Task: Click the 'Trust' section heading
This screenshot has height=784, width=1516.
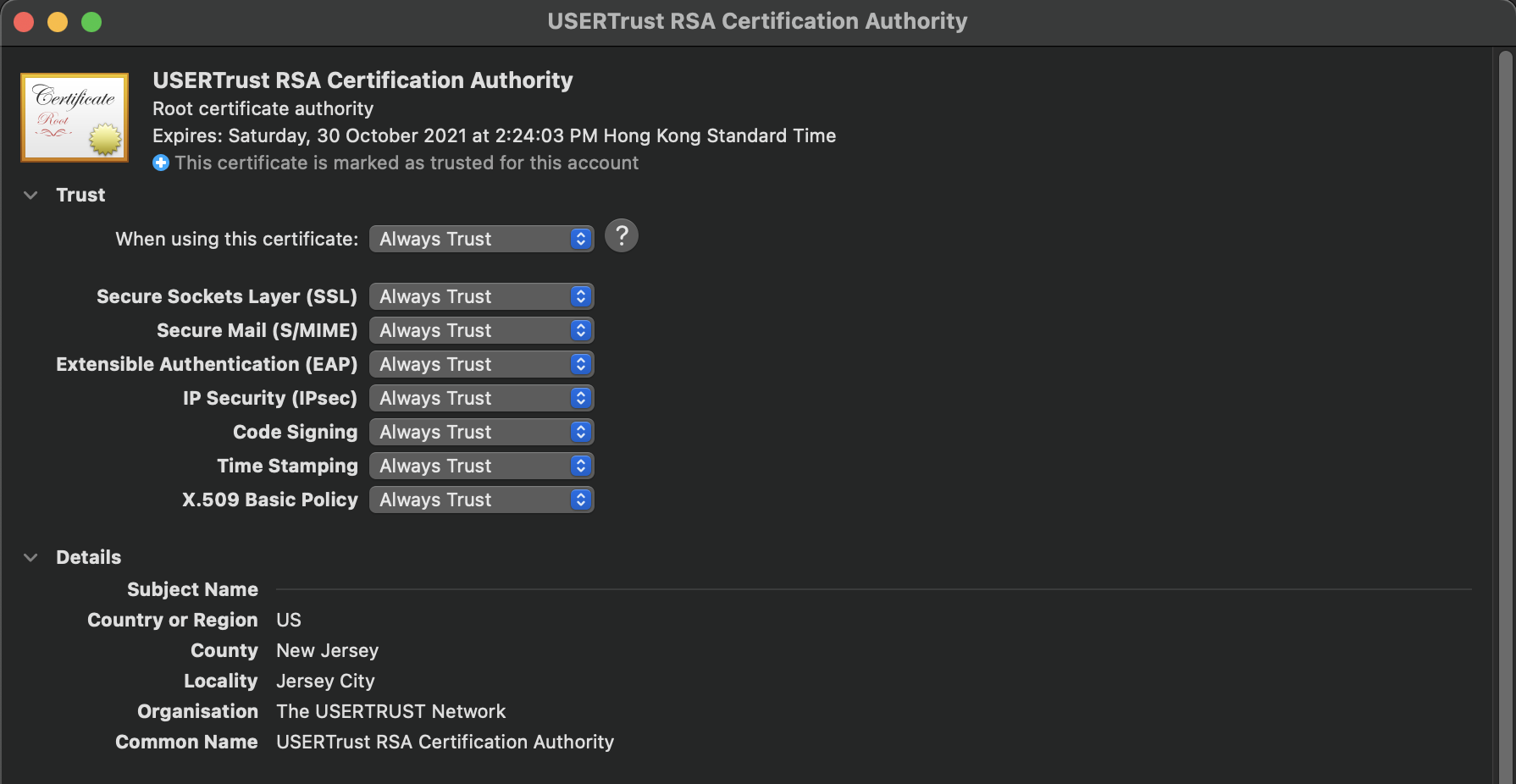Action: click(80, 195)
